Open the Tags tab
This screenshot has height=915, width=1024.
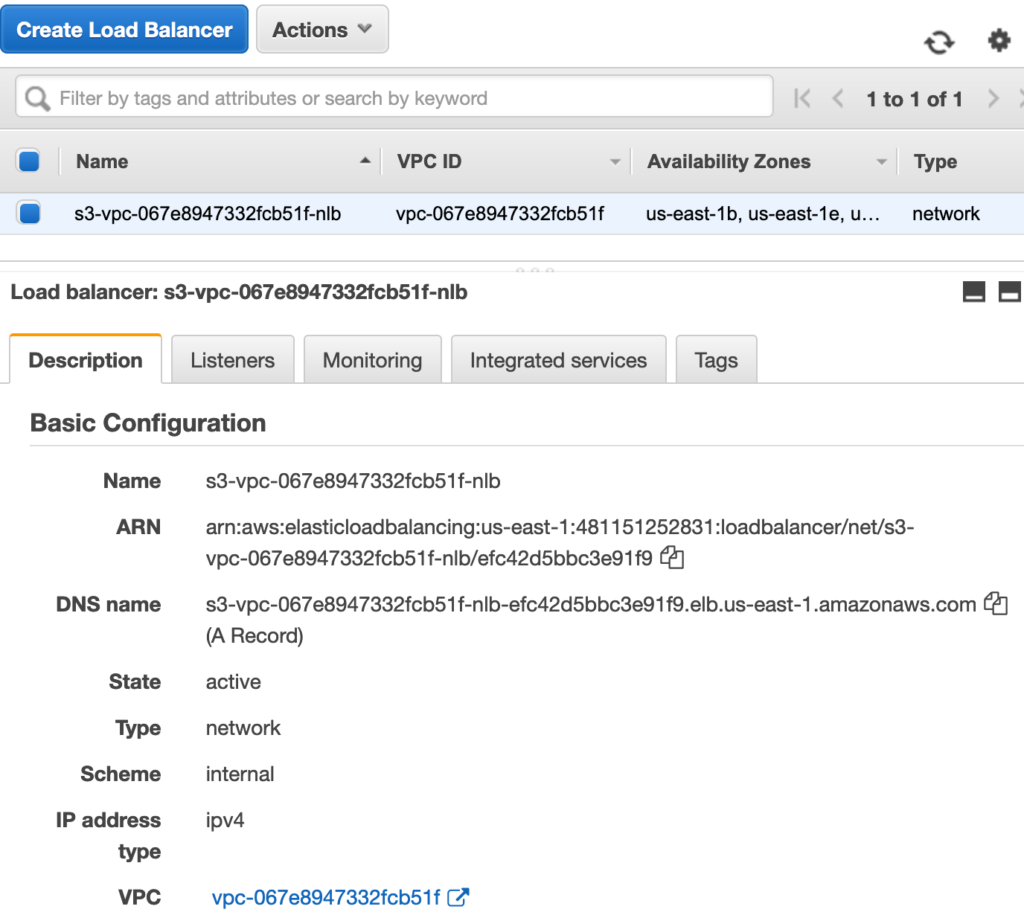(716, 360)
